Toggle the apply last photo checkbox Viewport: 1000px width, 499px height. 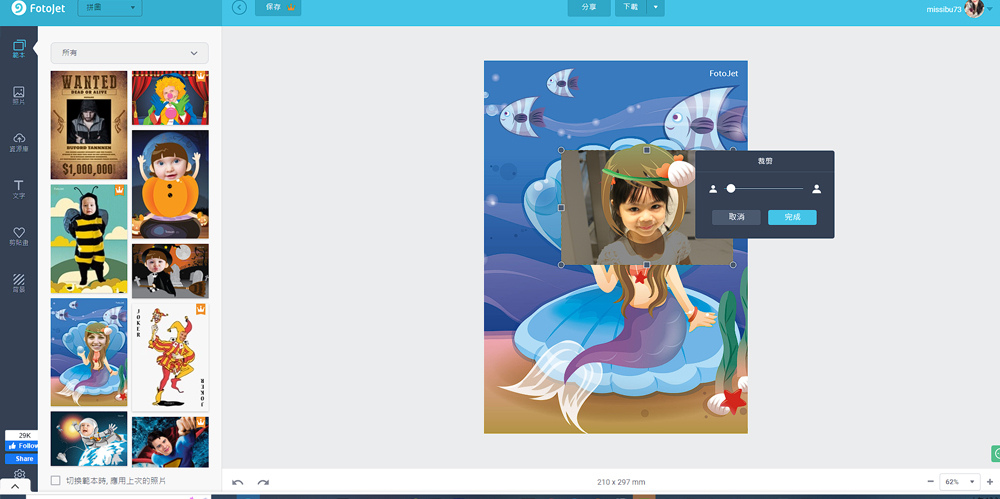coord(55,480)
